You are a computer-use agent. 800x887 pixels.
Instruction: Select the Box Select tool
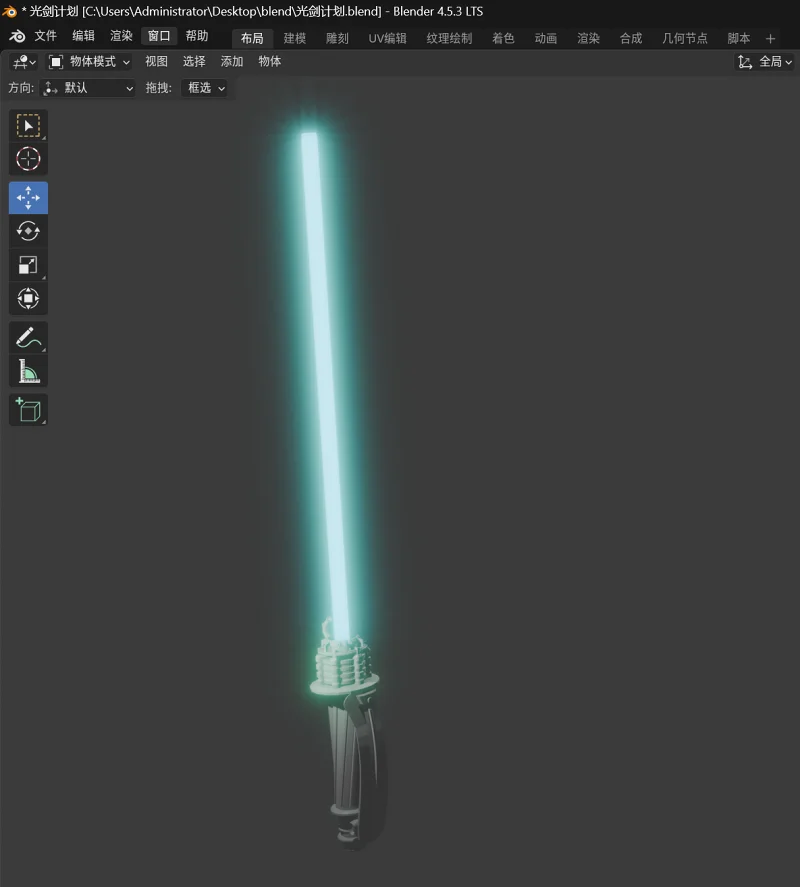coord(28,126)
